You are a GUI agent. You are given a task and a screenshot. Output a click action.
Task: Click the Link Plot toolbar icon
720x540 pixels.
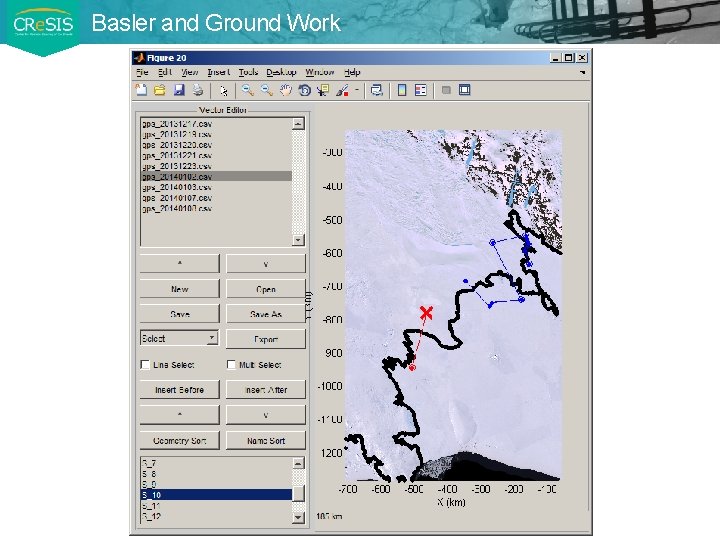pyautogui.click(x=377, y=90)
